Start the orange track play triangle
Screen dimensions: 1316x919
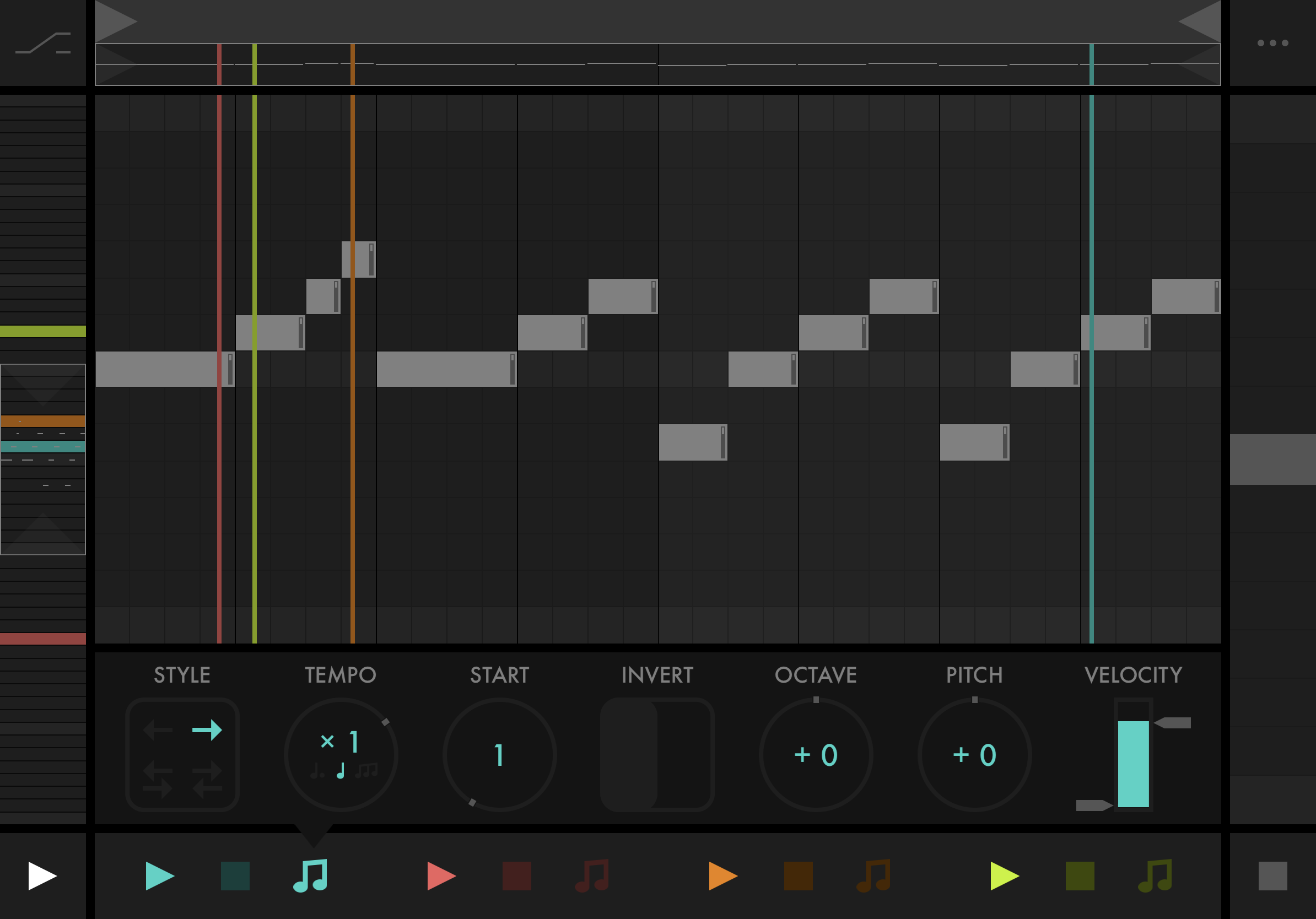(x=722, y=875)
